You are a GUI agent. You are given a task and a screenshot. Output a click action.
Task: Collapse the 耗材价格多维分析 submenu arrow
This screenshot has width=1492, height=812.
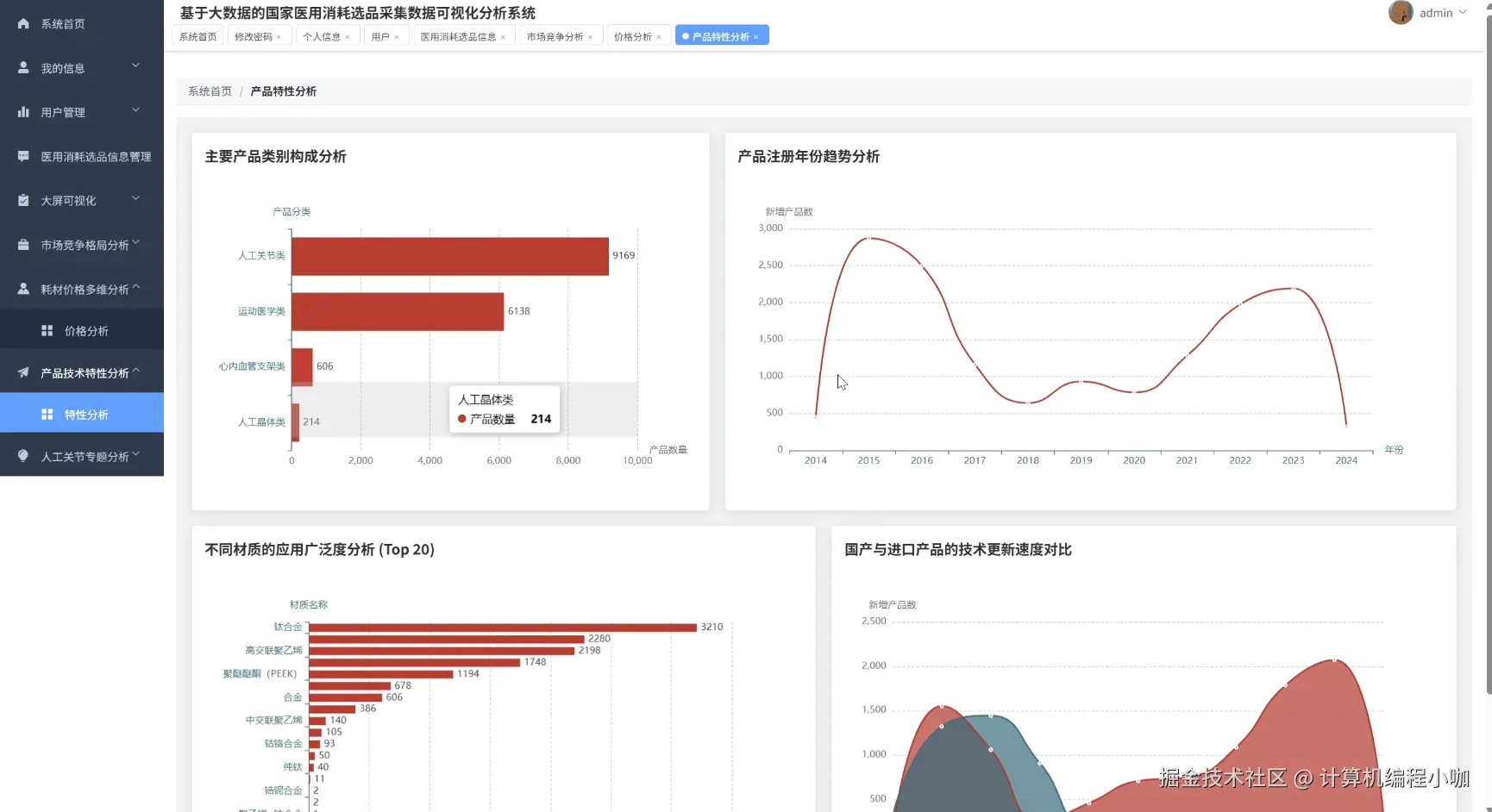click(135, 287)
